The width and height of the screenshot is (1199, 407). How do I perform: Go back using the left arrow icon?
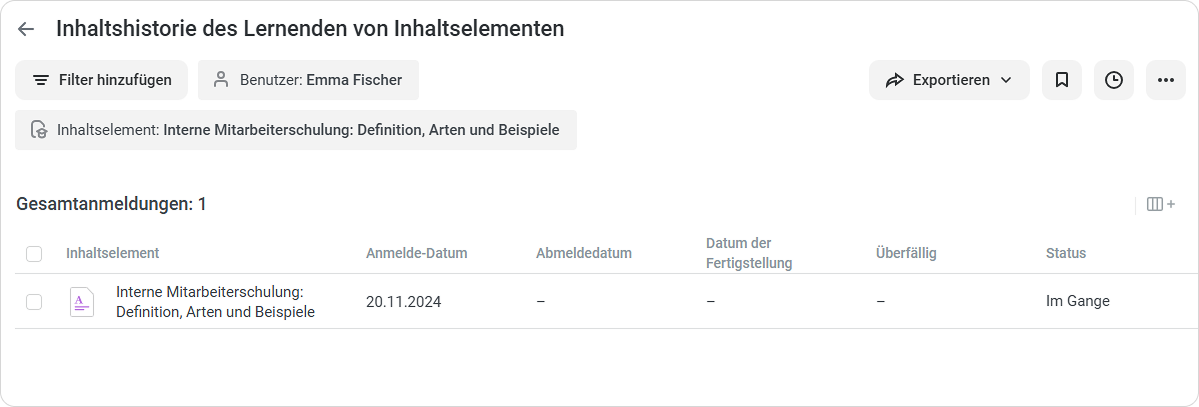26,29
